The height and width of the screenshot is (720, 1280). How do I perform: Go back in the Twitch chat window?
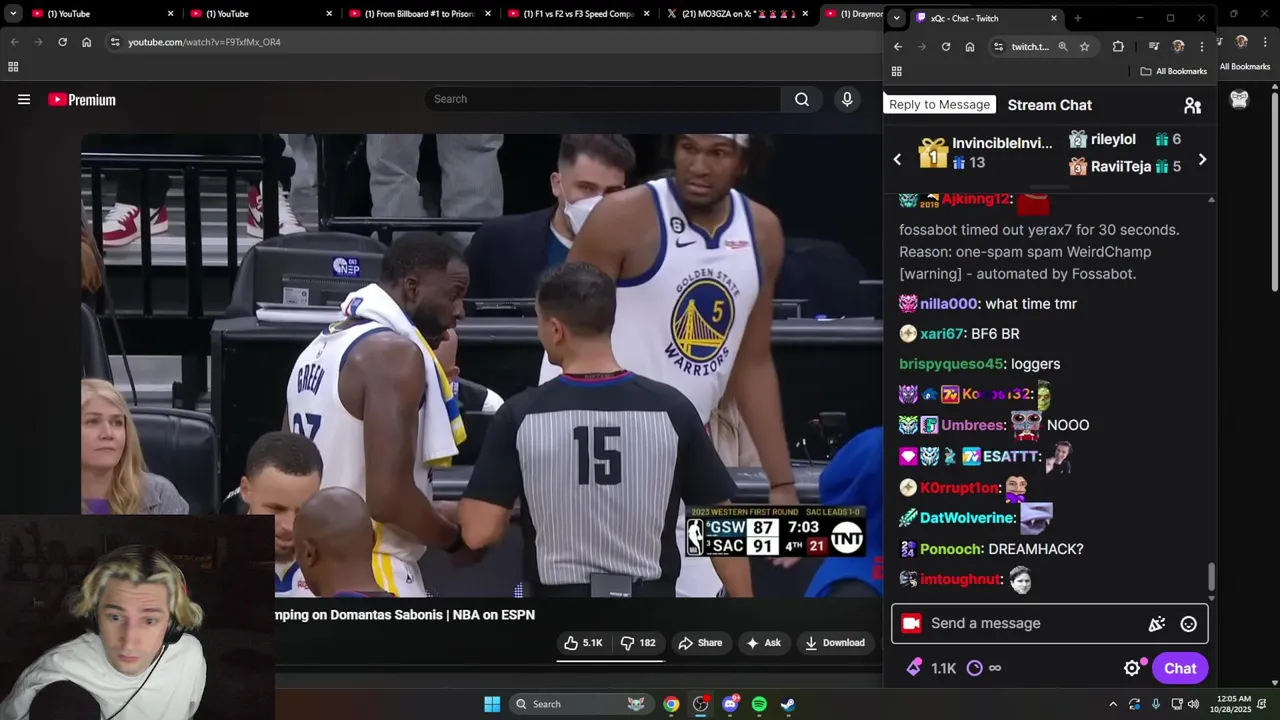pos(897,47)
